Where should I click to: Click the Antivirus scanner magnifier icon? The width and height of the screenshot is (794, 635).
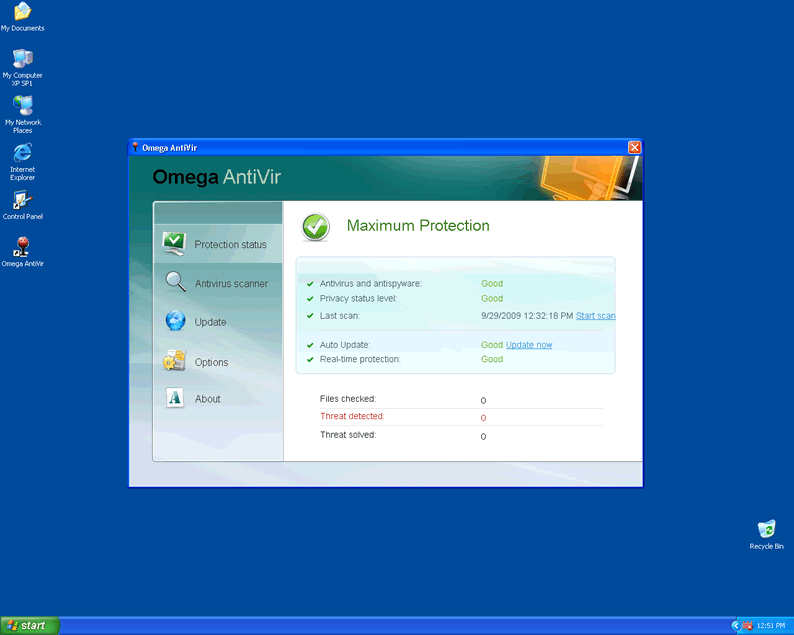(x=176, y=282)
